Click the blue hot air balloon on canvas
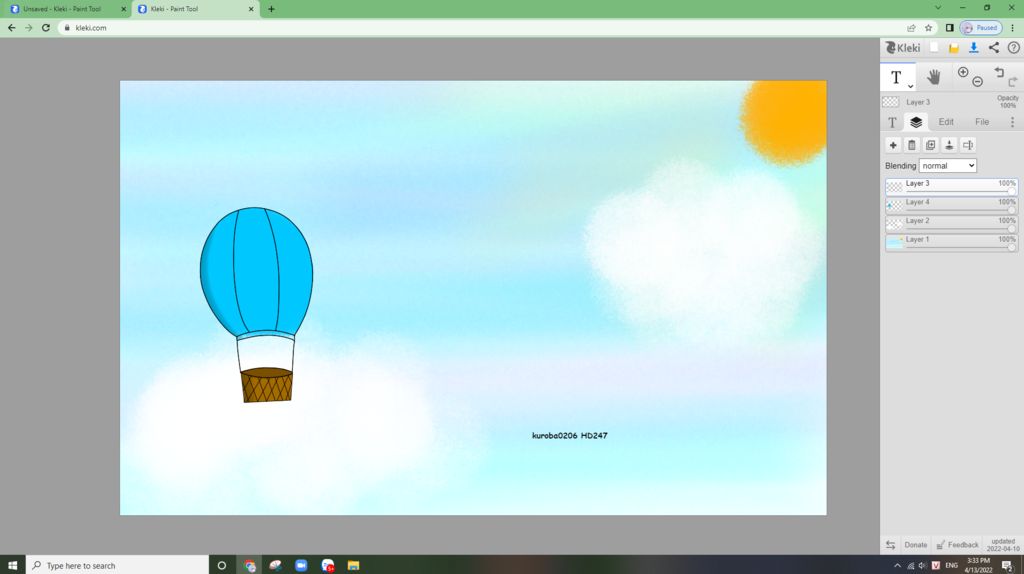Viewport: 1024px width, 574px height. (257, 304)
